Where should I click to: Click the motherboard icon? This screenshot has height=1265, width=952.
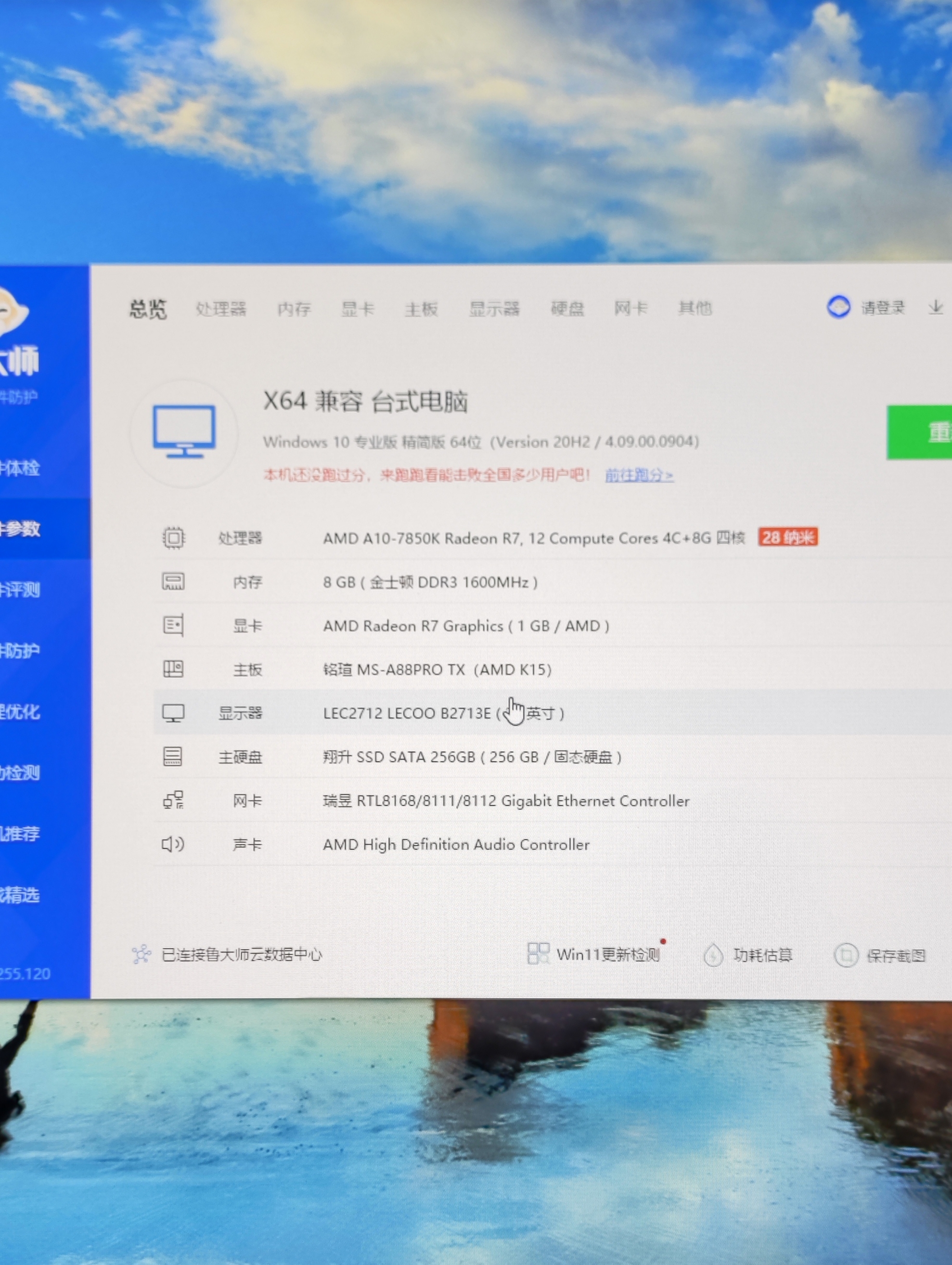click(x=173, y=669)
